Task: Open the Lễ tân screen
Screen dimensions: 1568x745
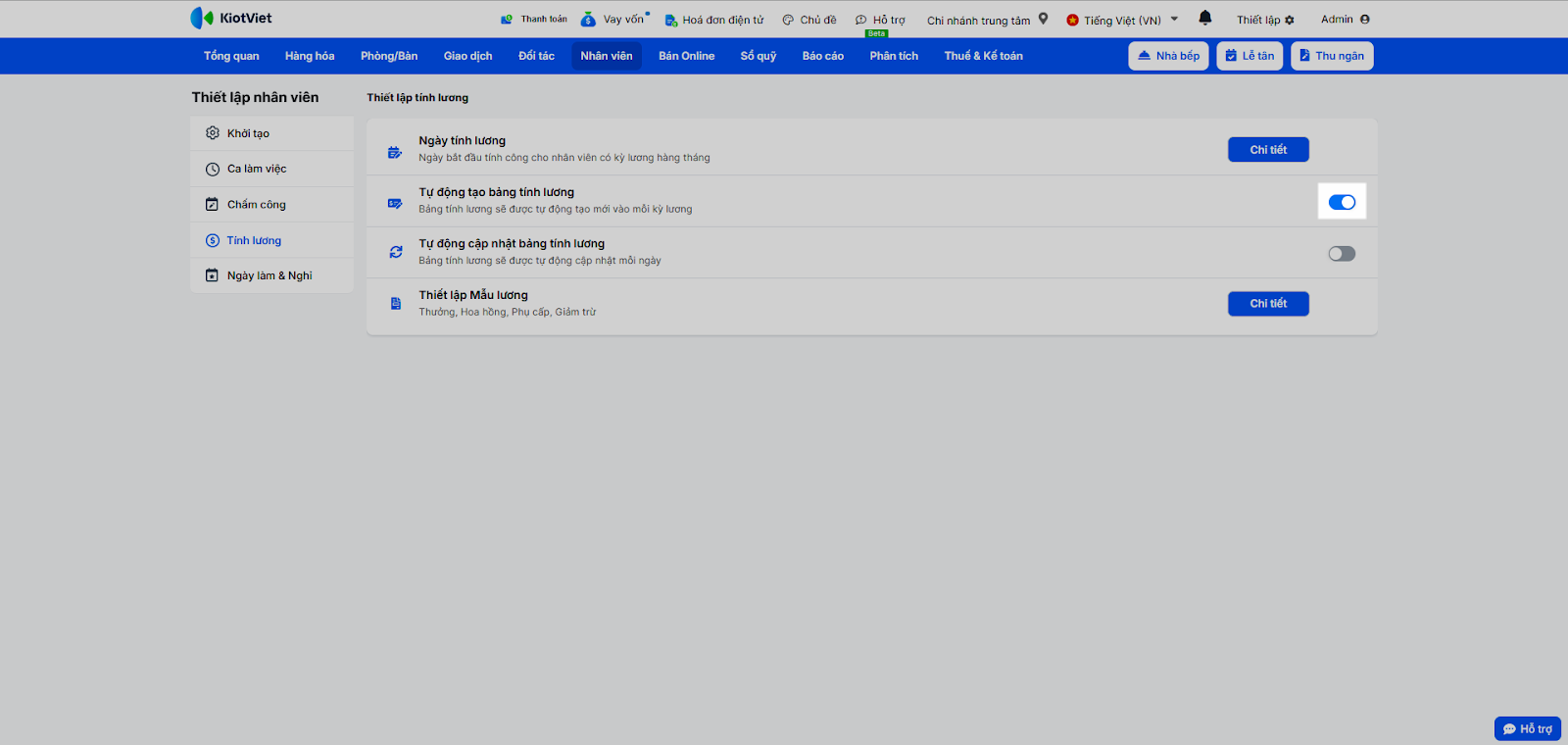Action: coord(1249,56)
